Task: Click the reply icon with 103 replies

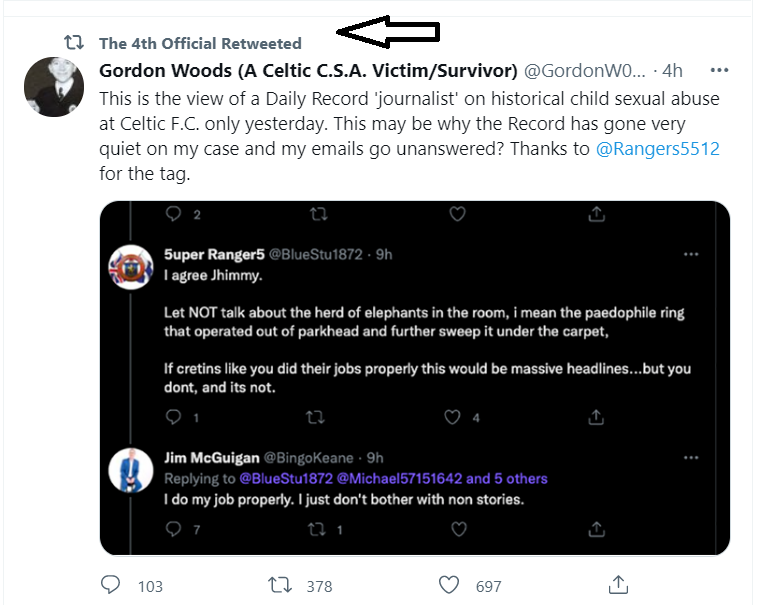Action: coord(110,584)
